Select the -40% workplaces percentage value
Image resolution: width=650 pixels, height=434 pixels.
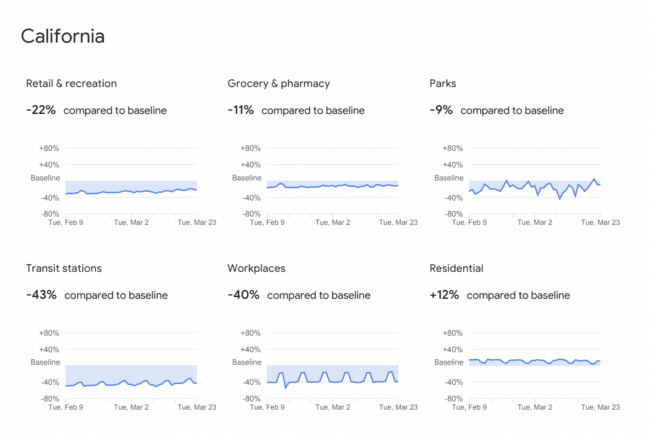(x=243, y=295)
